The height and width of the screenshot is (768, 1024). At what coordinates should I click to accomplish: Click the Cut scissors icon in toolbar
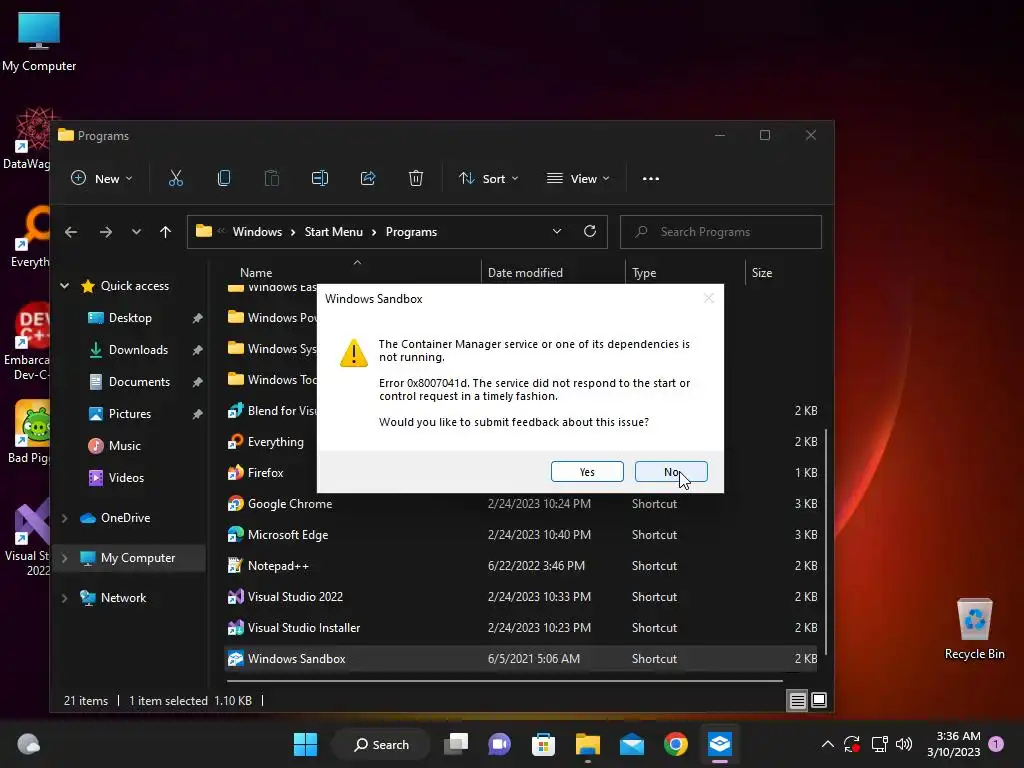pyautogui.click(x=176, y=178)
